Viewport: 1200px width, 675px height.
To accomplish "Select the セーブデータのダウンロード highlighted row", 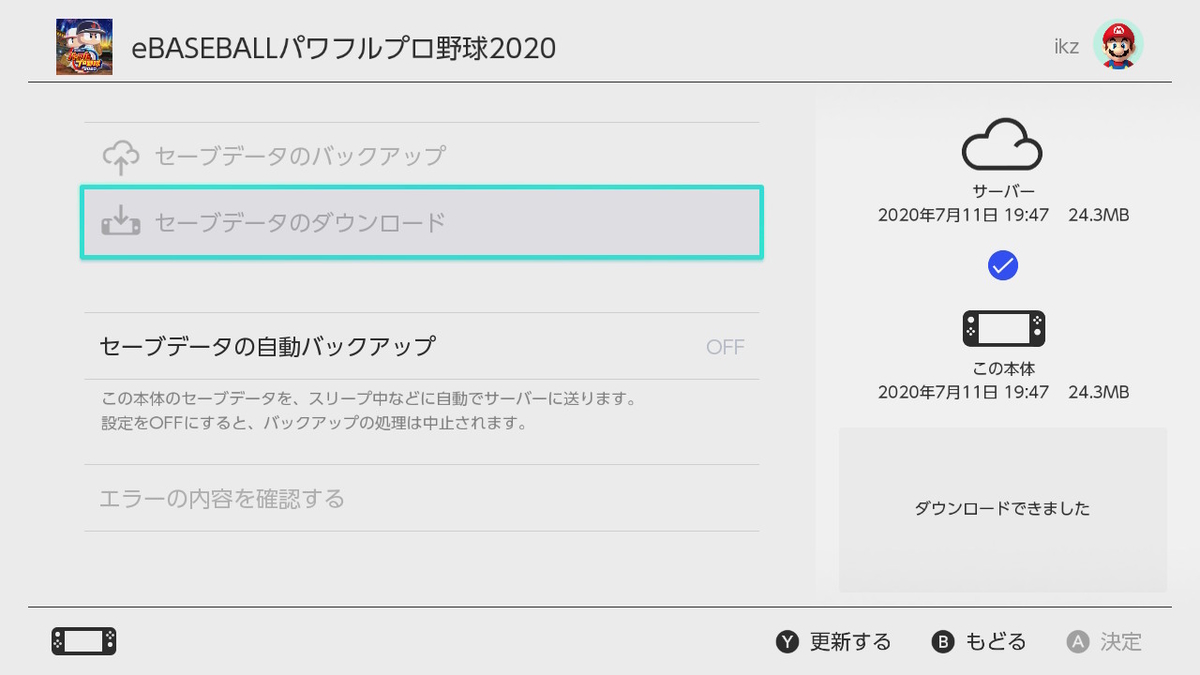I will click(x=420, y=222).
